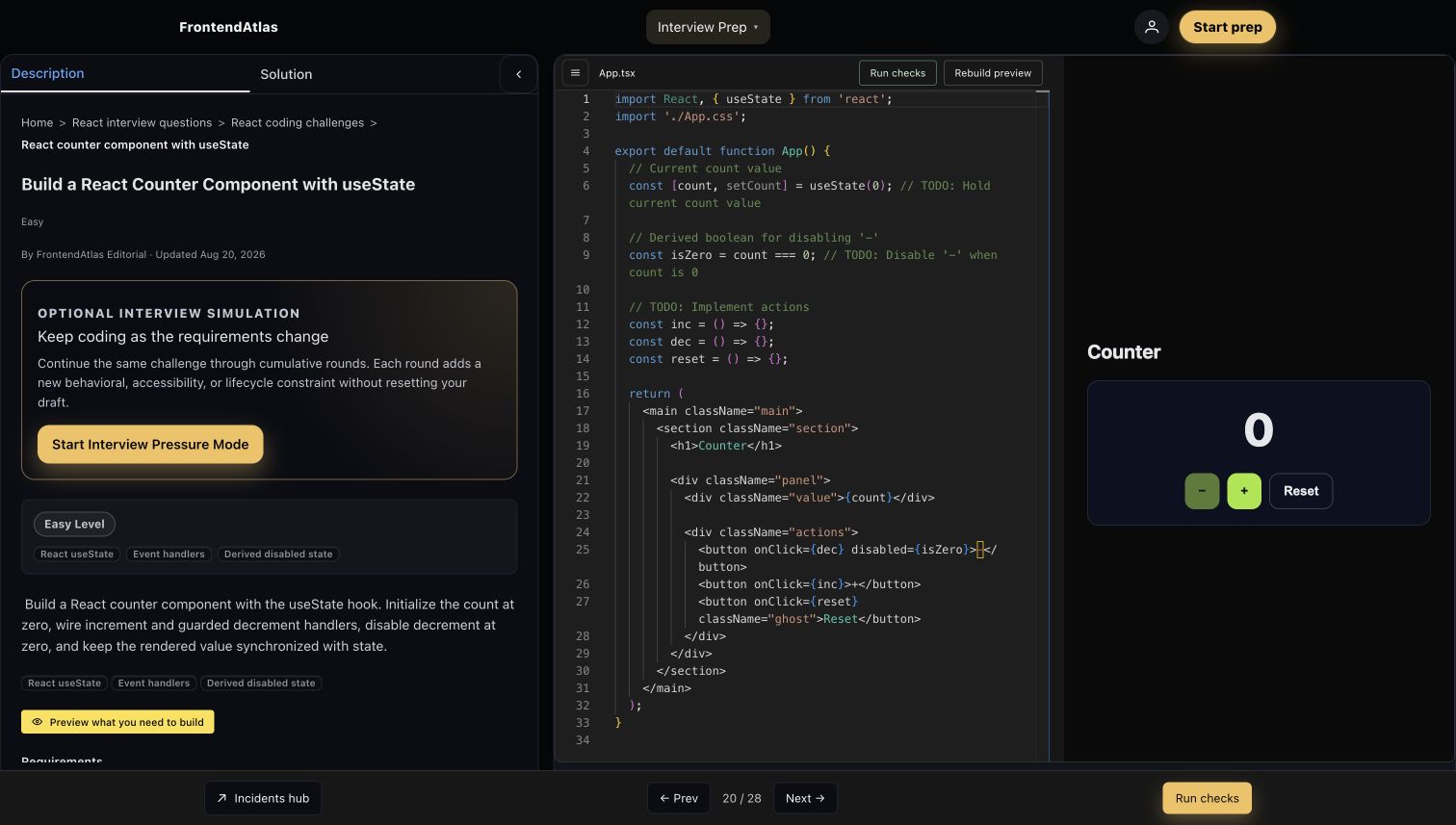Click line number 12 in the editor gutter
This screenshot has width=1456, height=825.
(583, 324)
